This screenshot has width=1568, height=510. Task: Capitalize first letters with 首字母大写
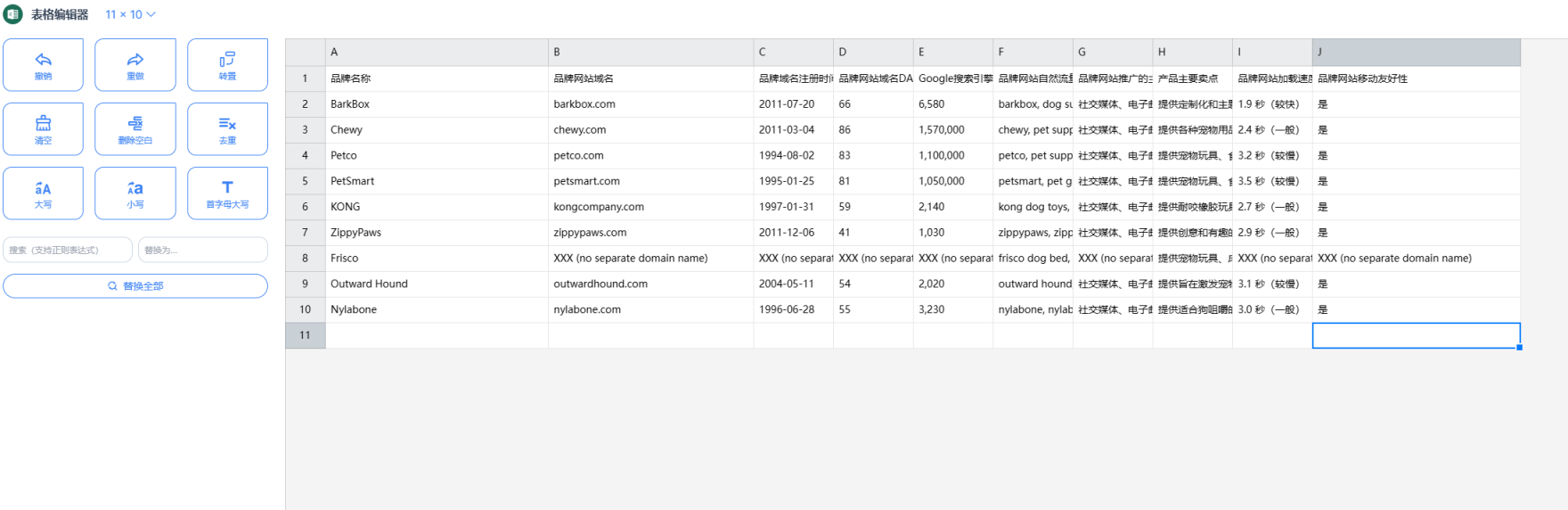227,193
